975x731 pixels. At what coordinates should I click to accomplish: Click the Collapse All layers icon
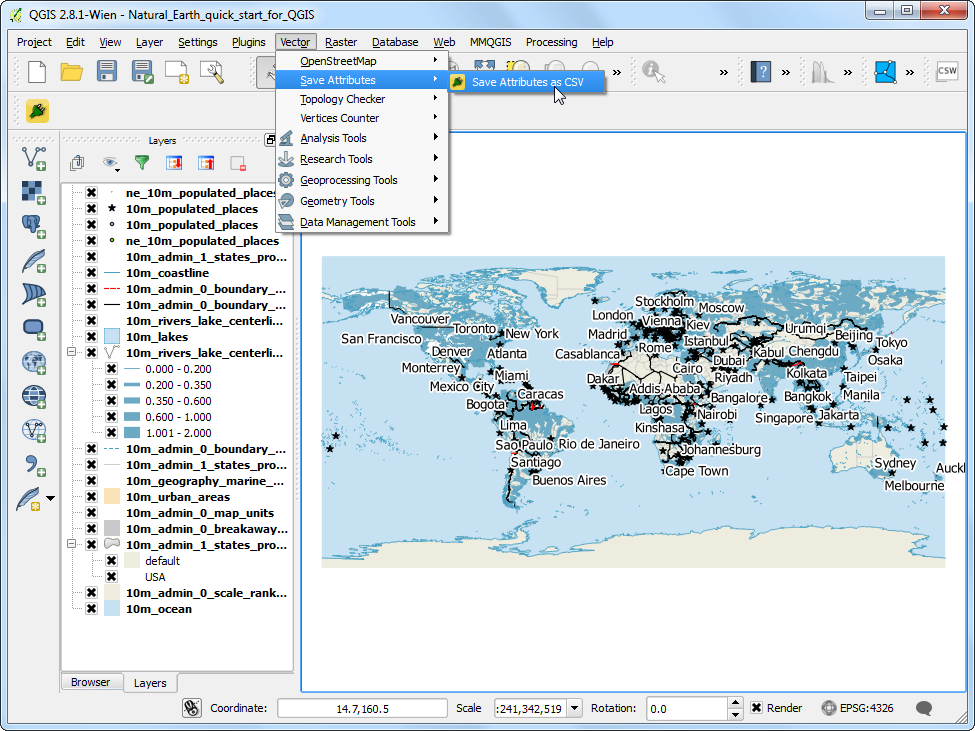click(x=206, y=163)
